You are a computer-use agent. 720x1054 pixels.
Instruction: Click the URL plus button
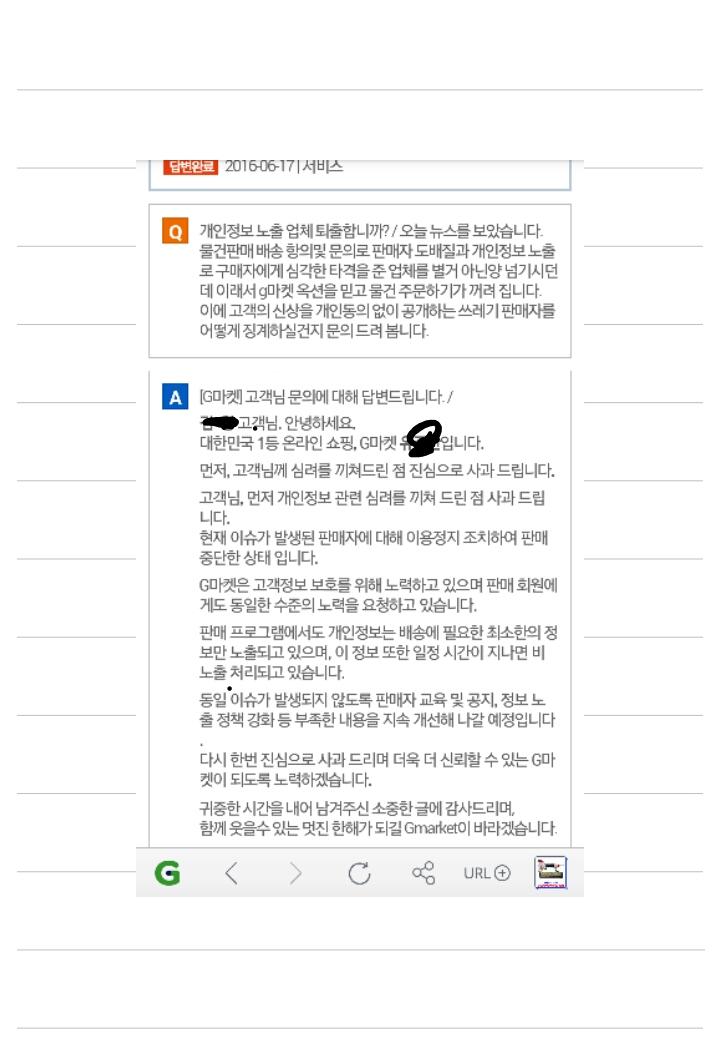tap(487, 873)
